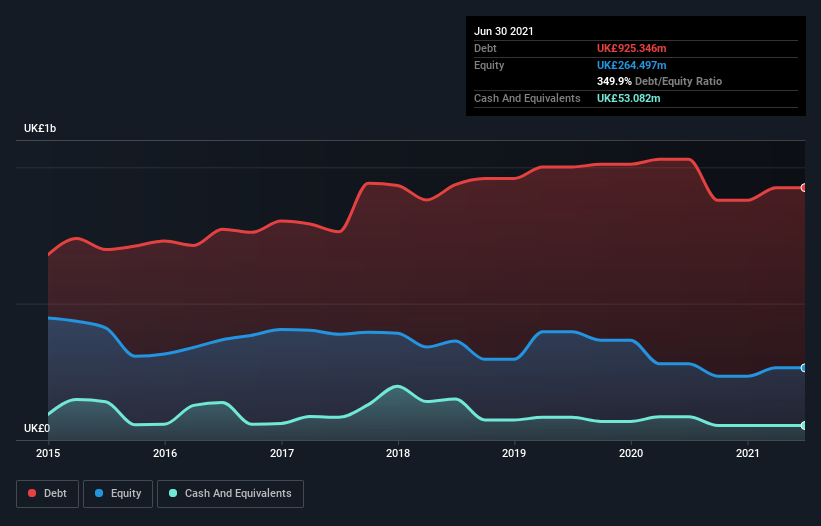This screenshot has width=821, height=526.
Task: Click the Debt row label in tooltip
Action: pos(485,48)
